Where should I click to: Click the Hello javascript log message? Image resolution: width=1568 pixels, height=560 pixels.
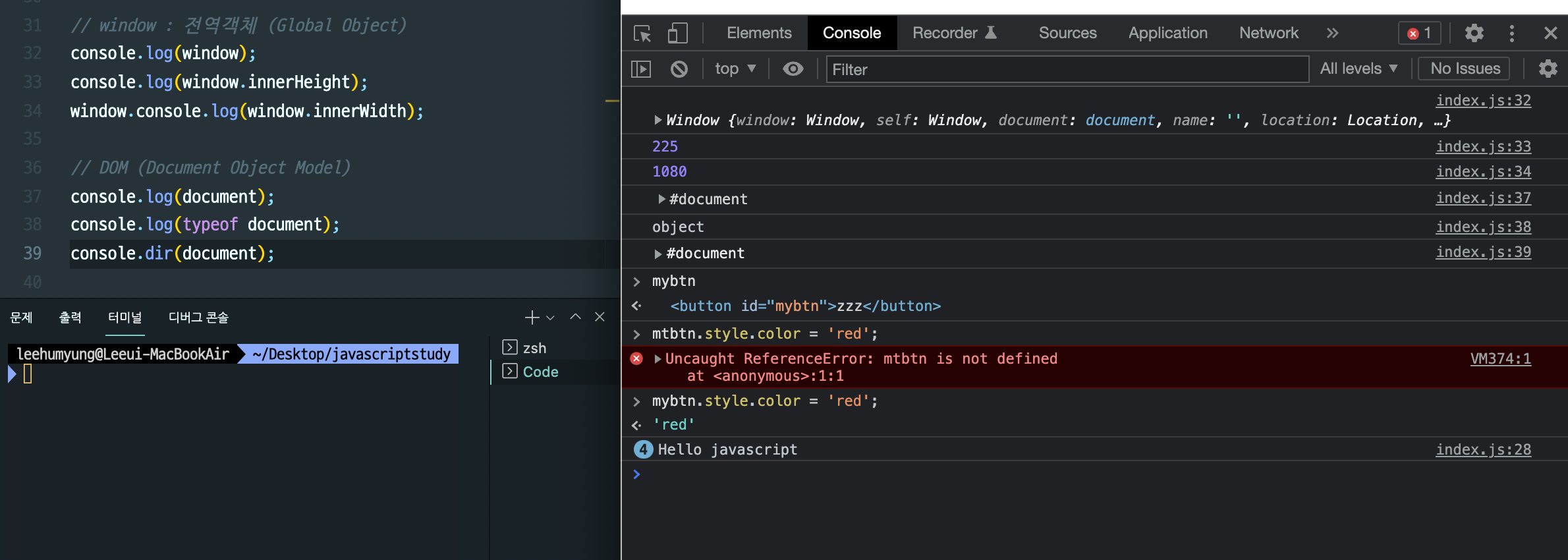(x=727, y=449)
